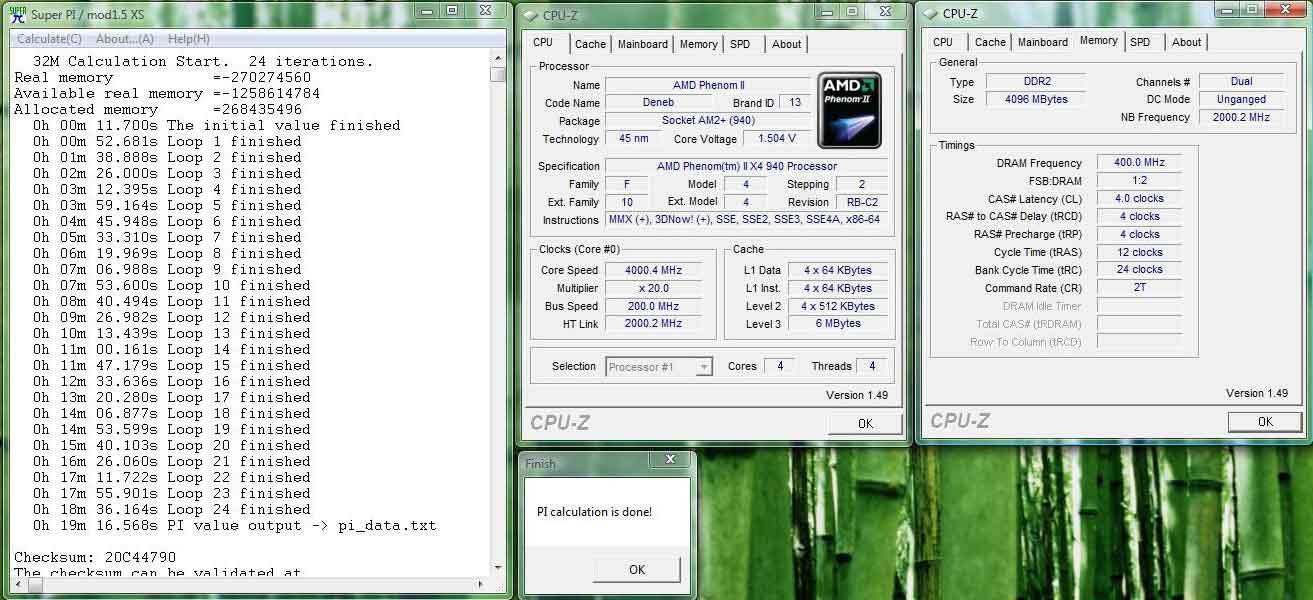The image size is (1313, 600).
Task: Select Mainboard tab in CPU-Z memory window
Action: [1043, 42]
